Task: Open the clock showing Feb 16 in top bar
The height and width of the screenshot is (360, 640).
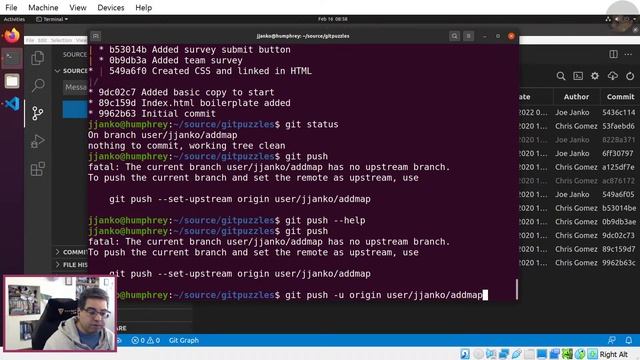Action: click(333, 19)
